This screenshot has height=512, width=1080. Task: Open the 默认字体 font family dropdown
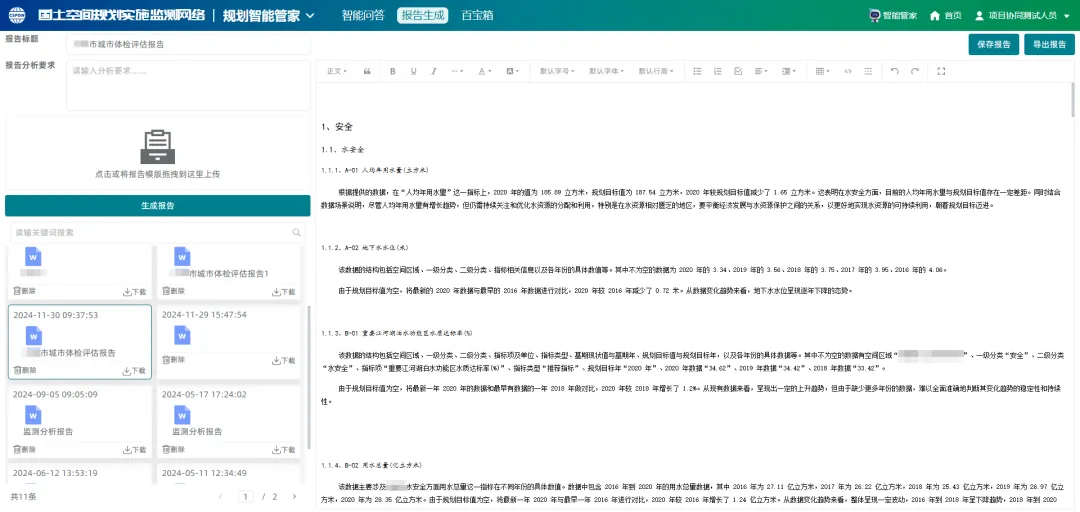(608, 71)
